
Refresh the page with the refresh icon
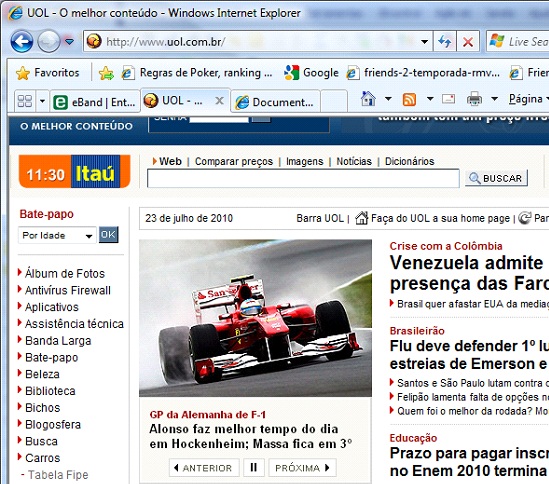pyautogui.click(x=445, y=42)
